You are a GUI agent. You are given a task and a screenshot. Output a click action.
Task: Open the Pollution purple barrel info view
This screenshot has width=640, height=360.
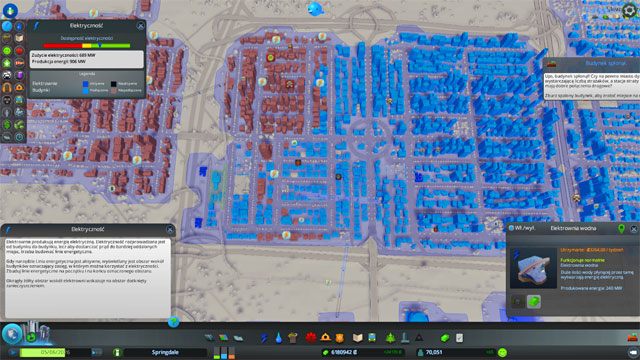[x=19, y=75]
